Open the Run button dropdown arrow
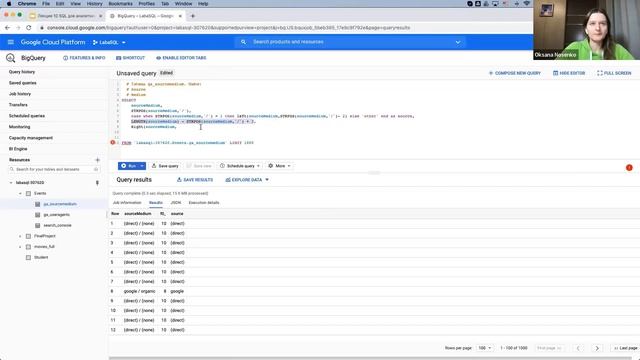 (x=142, y=166)
